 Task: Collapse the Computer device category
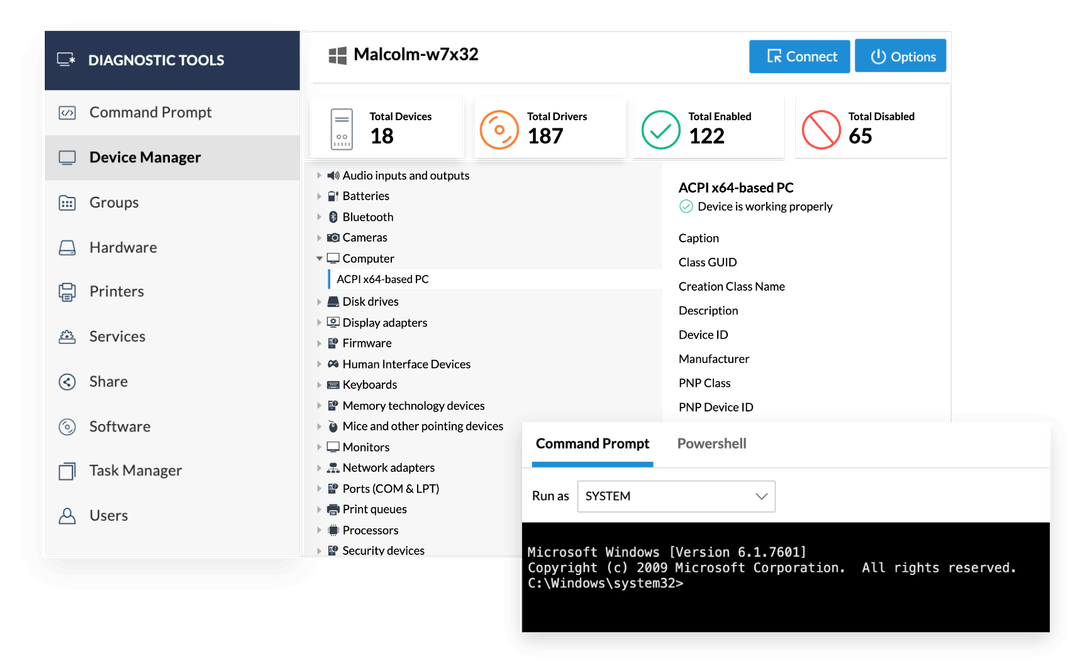click(x=320, y=258)
